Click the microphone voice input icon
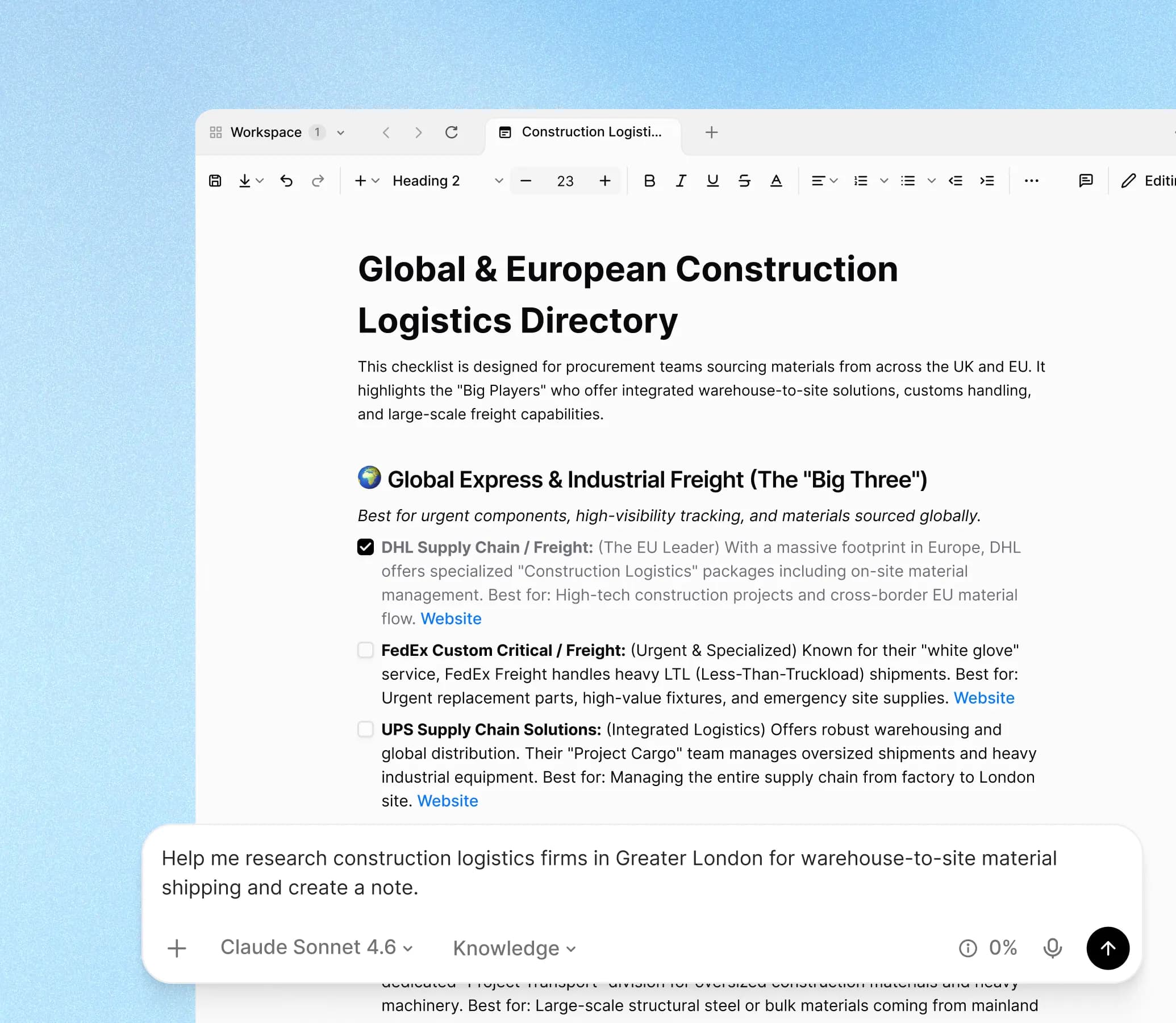Image resolution: width=1176 pixels, height=1023 pixels. (1052, 947)
